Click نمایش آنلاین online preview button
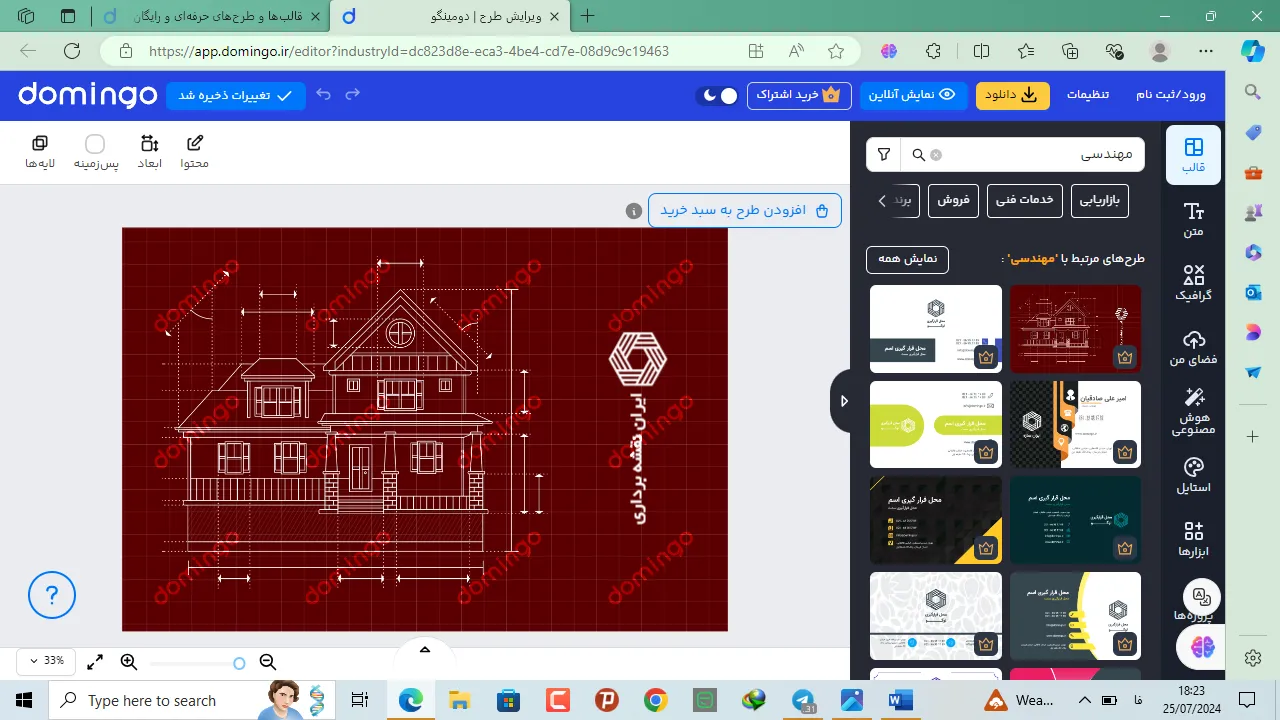The width and height of the screenshot is (1280, 720). 914,95
